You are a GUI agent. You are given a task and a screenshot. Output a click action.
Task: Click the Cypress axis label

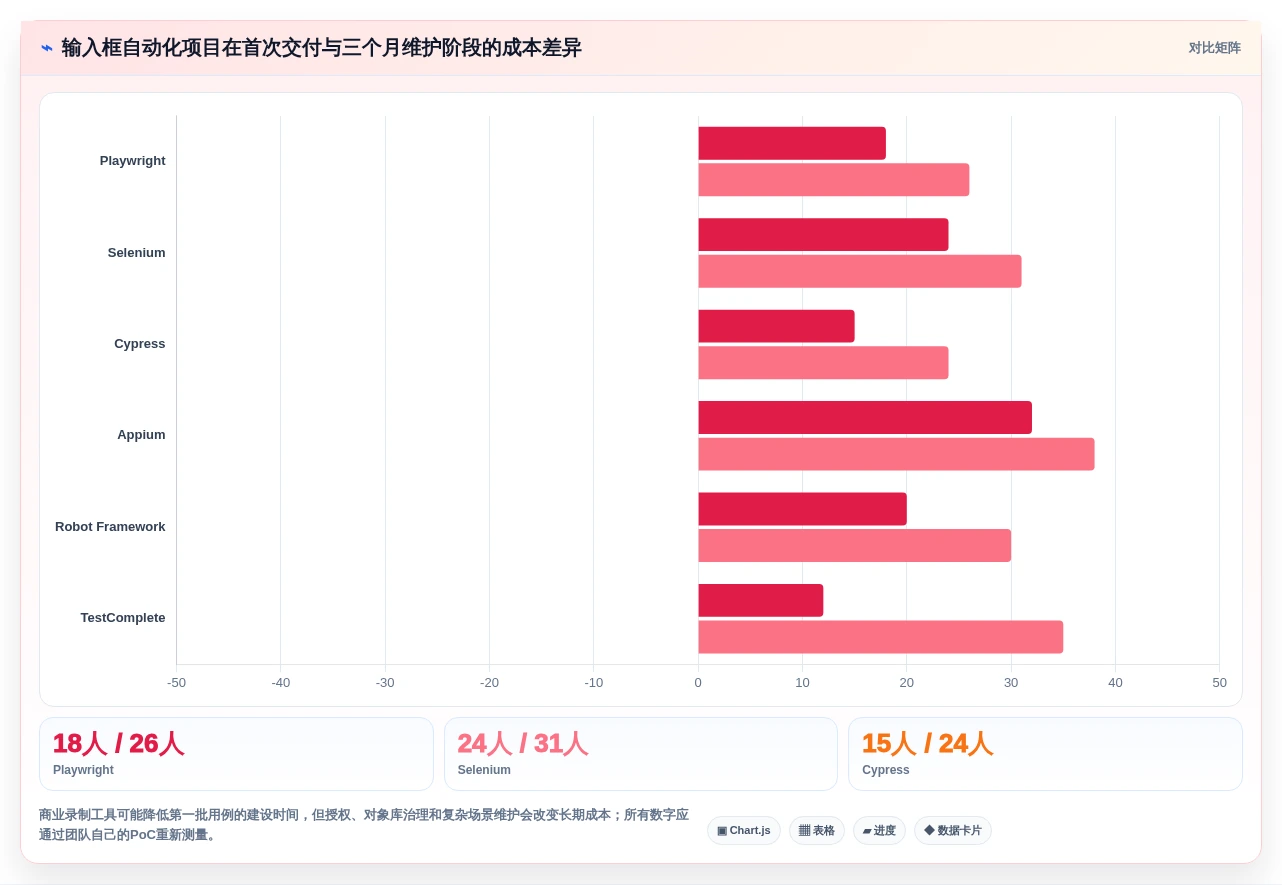140,344
